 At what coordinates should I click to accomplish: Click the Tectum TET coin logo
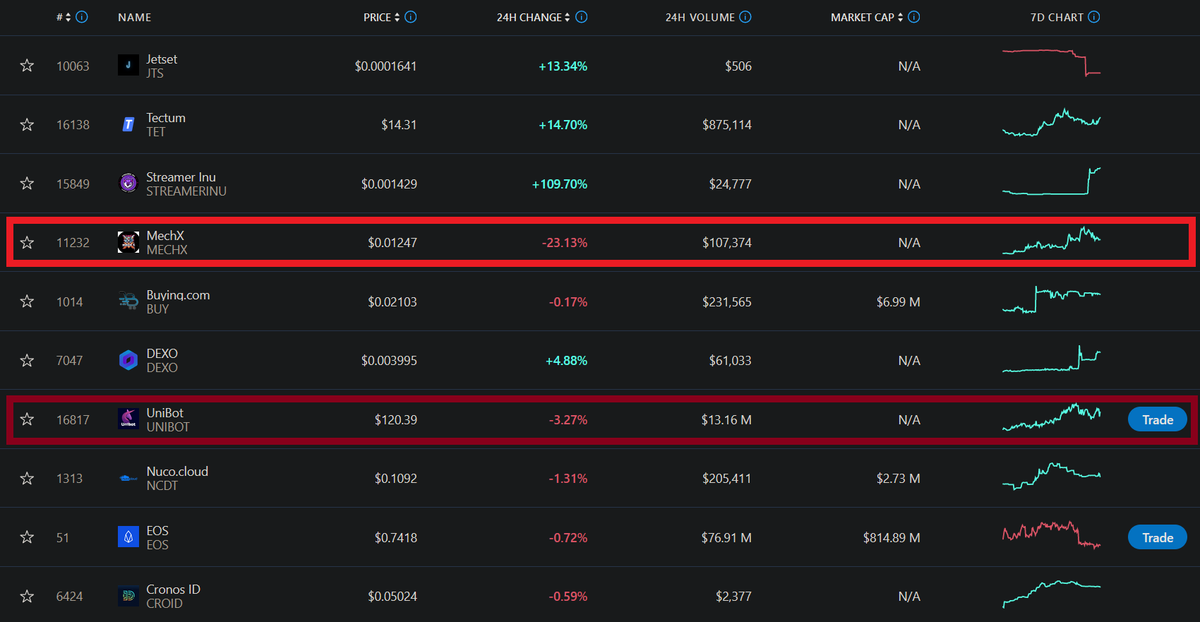(x=128, y=124)
